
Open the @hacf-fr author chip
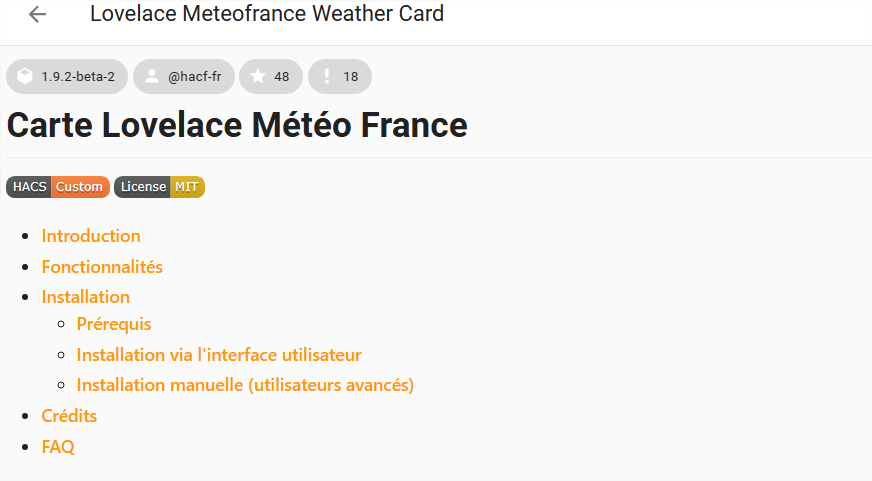[x=184, y=76]
